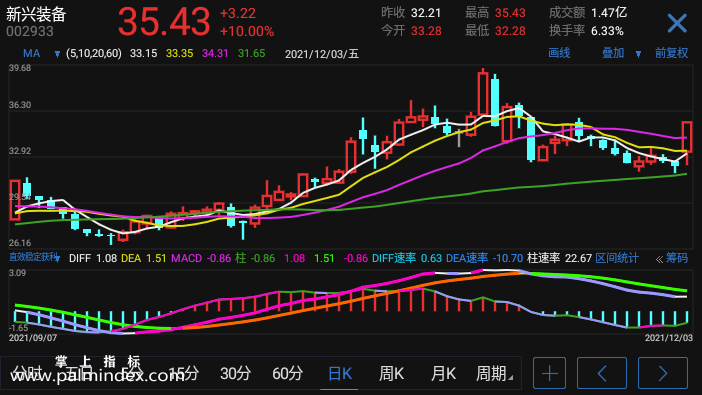
Task: Click the DIFF 1.08 value label
Action: [93, 258]
